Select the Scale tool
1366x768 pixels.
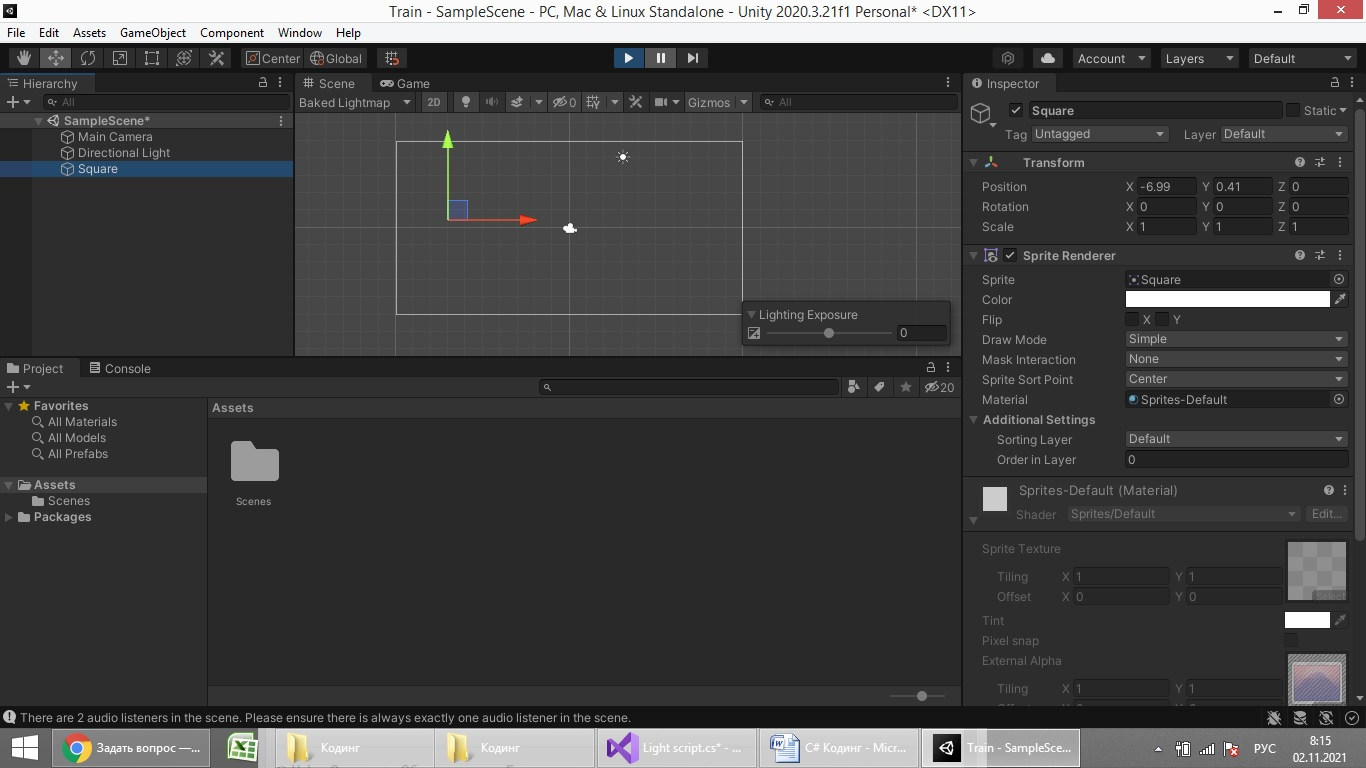120,58
